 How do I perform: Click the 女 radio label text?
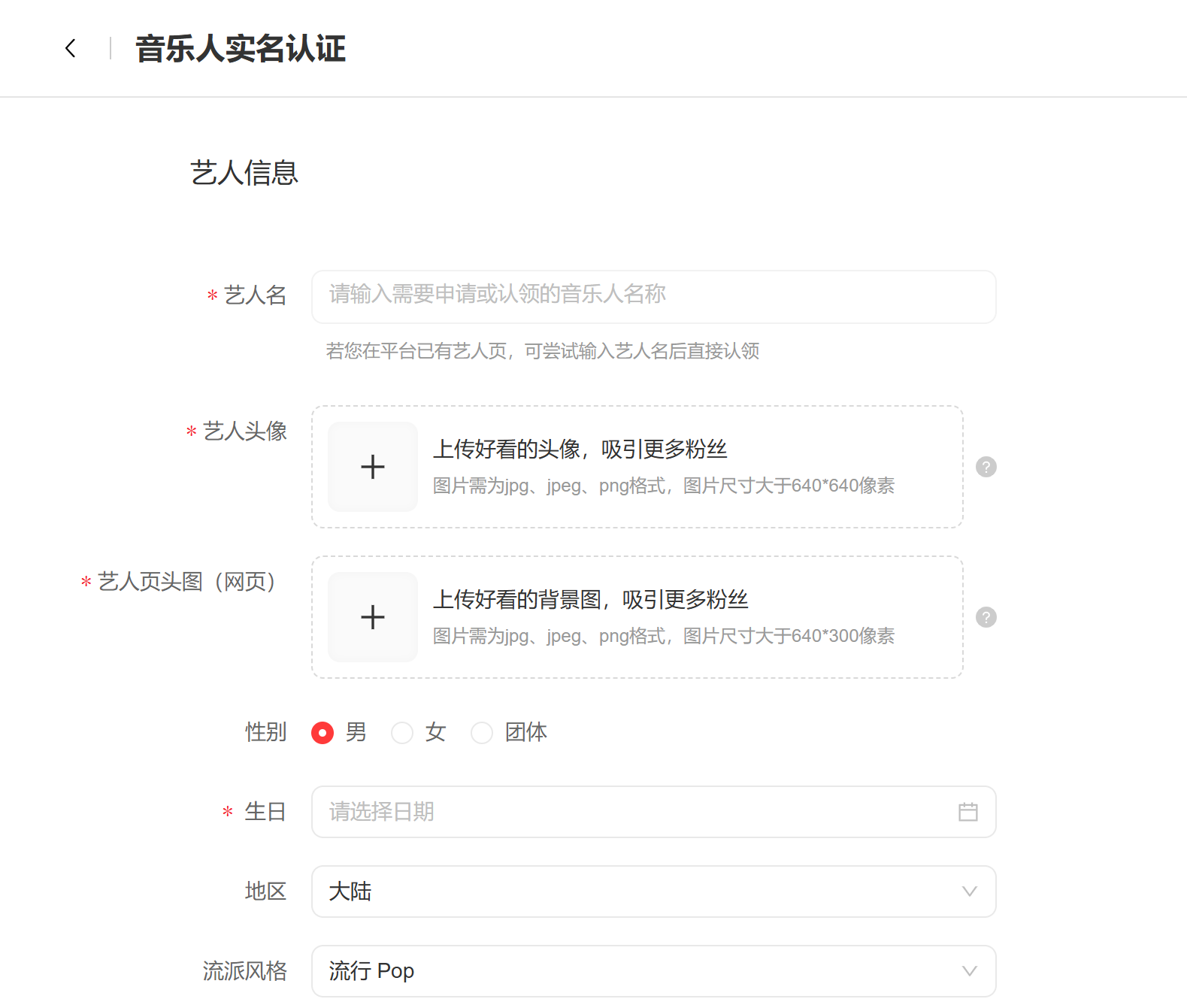pyautogui.click(x=436, y=732)
